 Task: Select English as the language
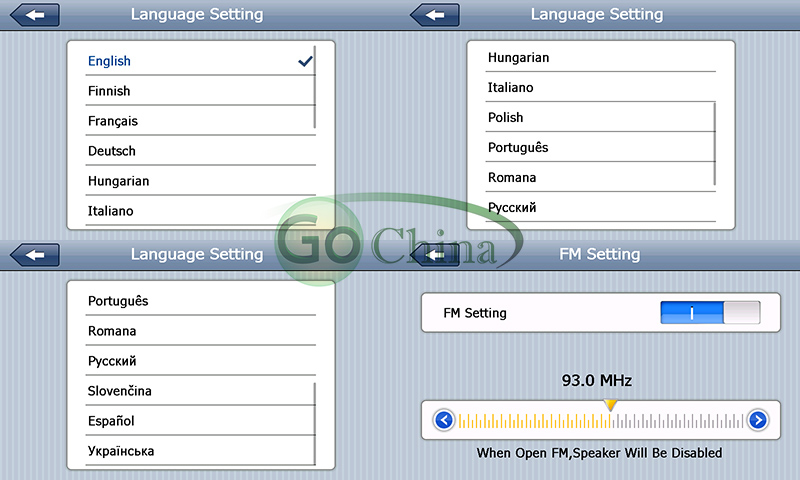pos(110,61)
